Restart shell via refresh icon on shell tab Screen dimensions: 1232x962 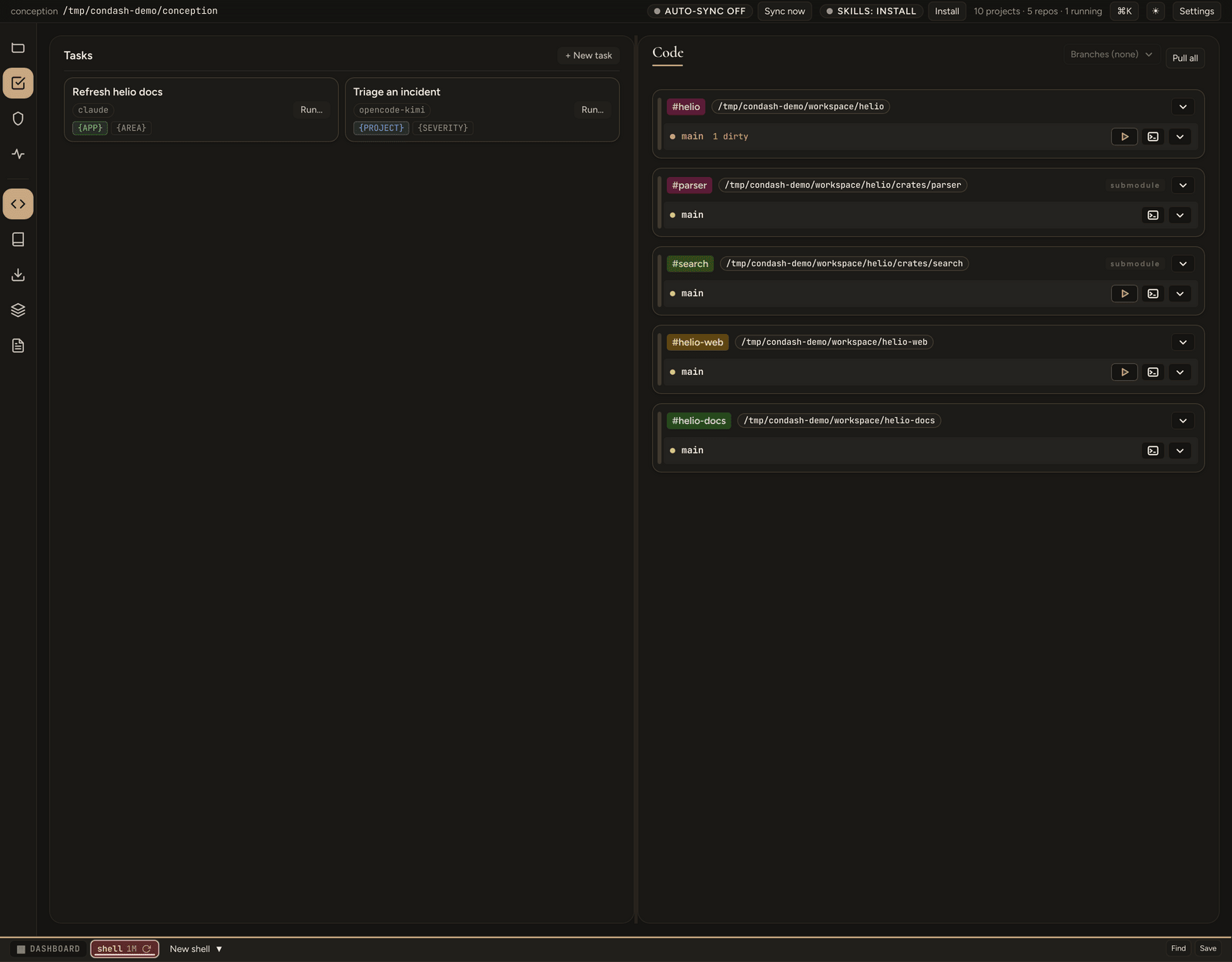point(146,949)
